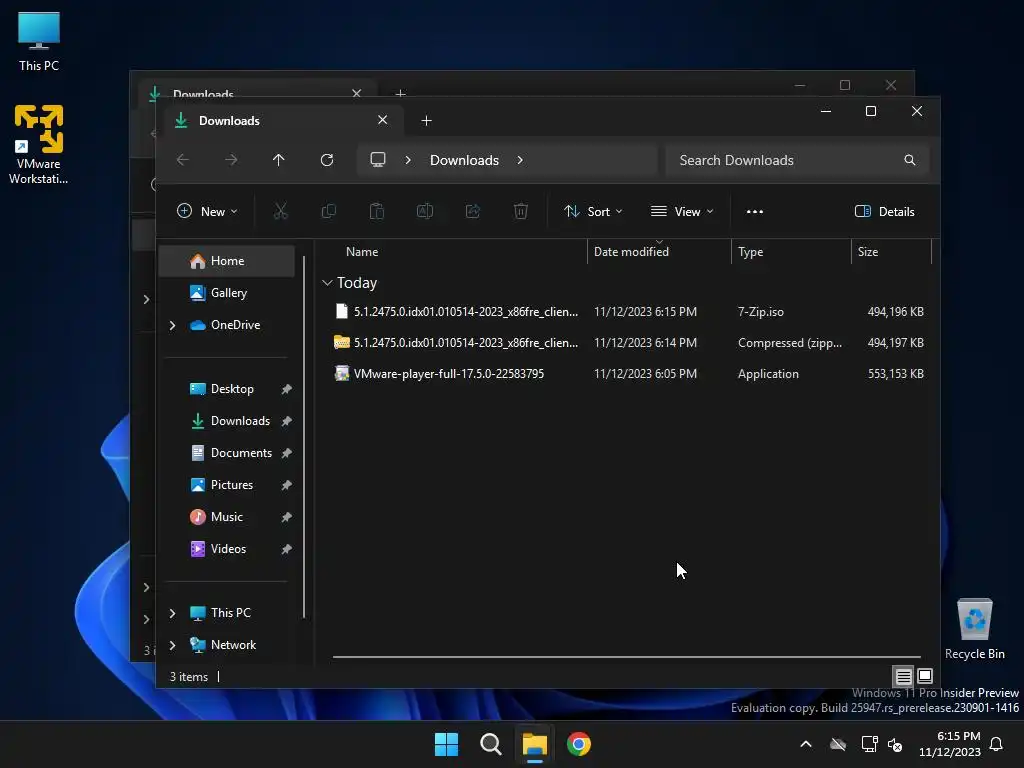Unpin Desktop from quick access
The width and height of the screenshot is (1024, 768).
click(286, 389)
